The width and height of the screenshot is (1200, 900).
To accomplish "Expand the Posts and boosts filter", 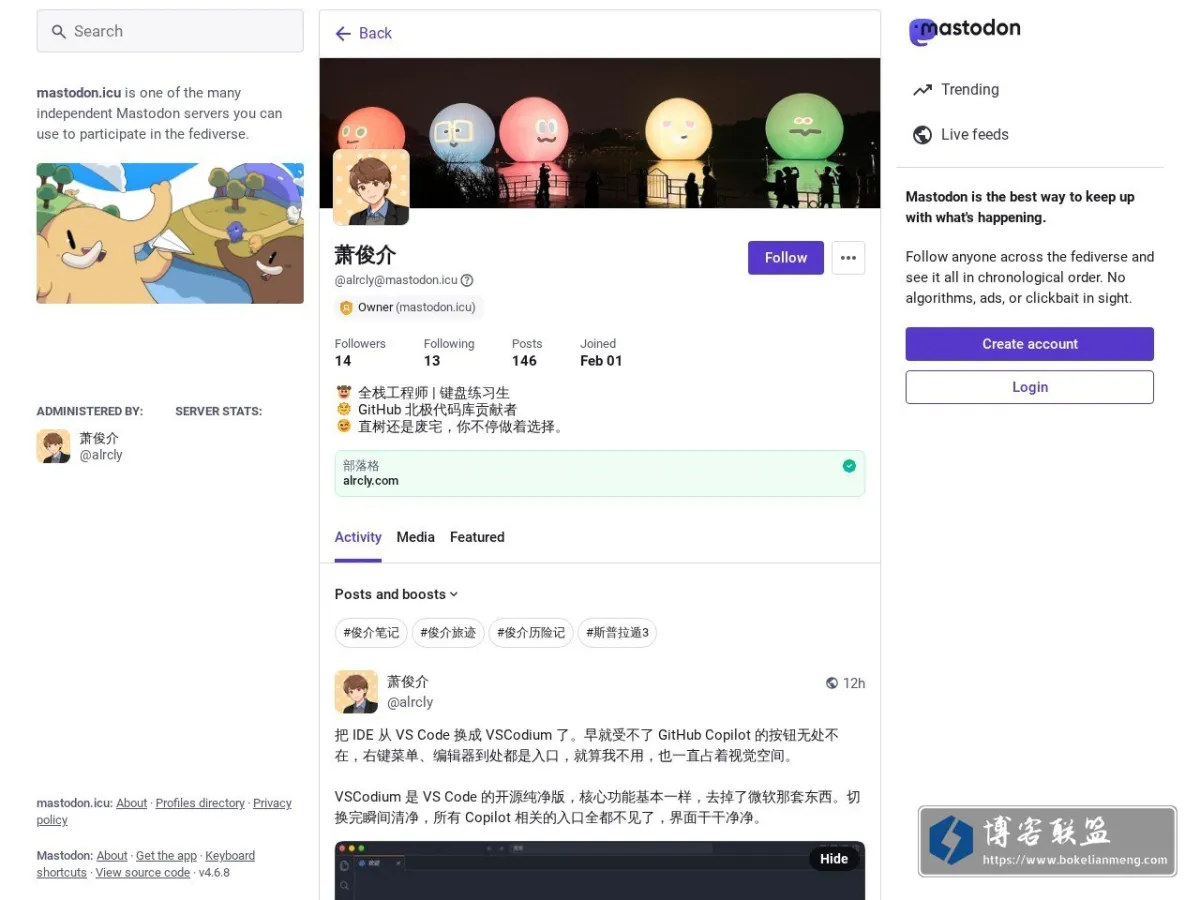I will click(396, 594).
